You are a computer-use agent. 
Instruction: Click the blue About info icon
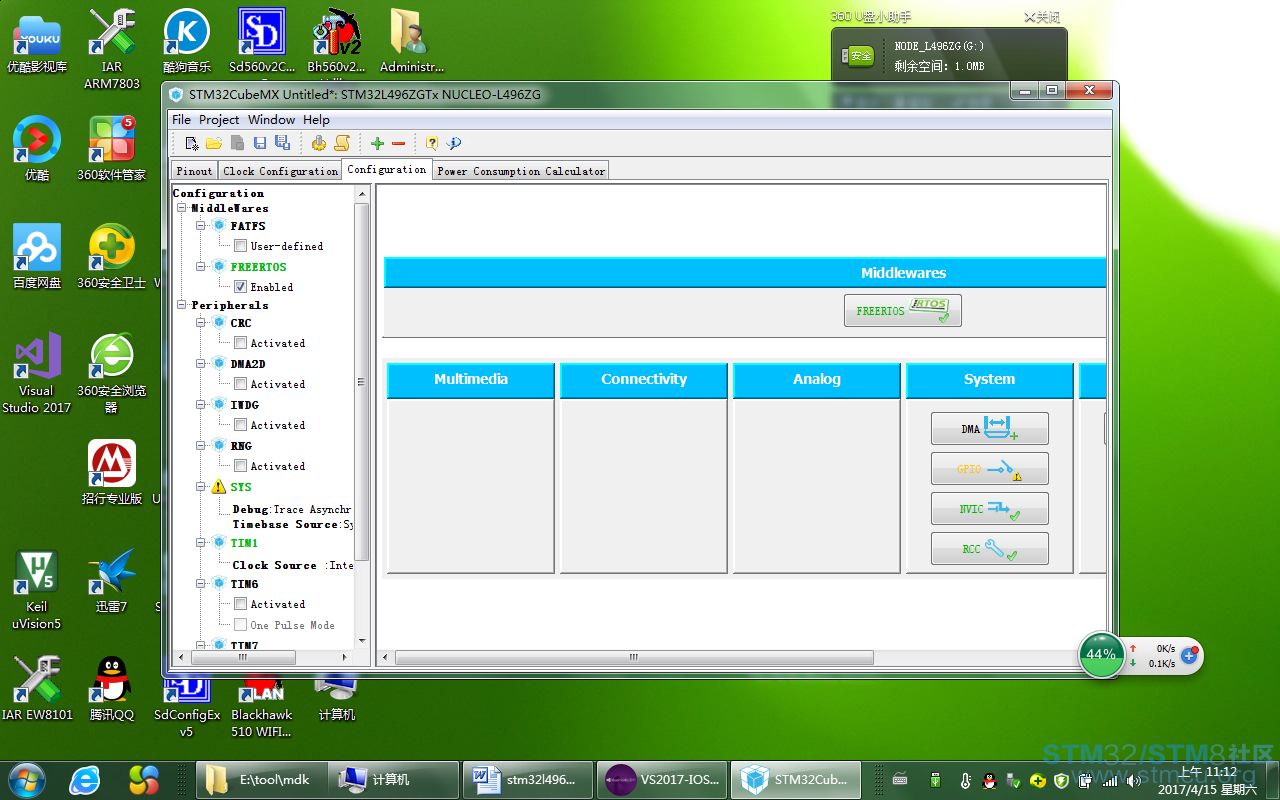coord(453,143)
